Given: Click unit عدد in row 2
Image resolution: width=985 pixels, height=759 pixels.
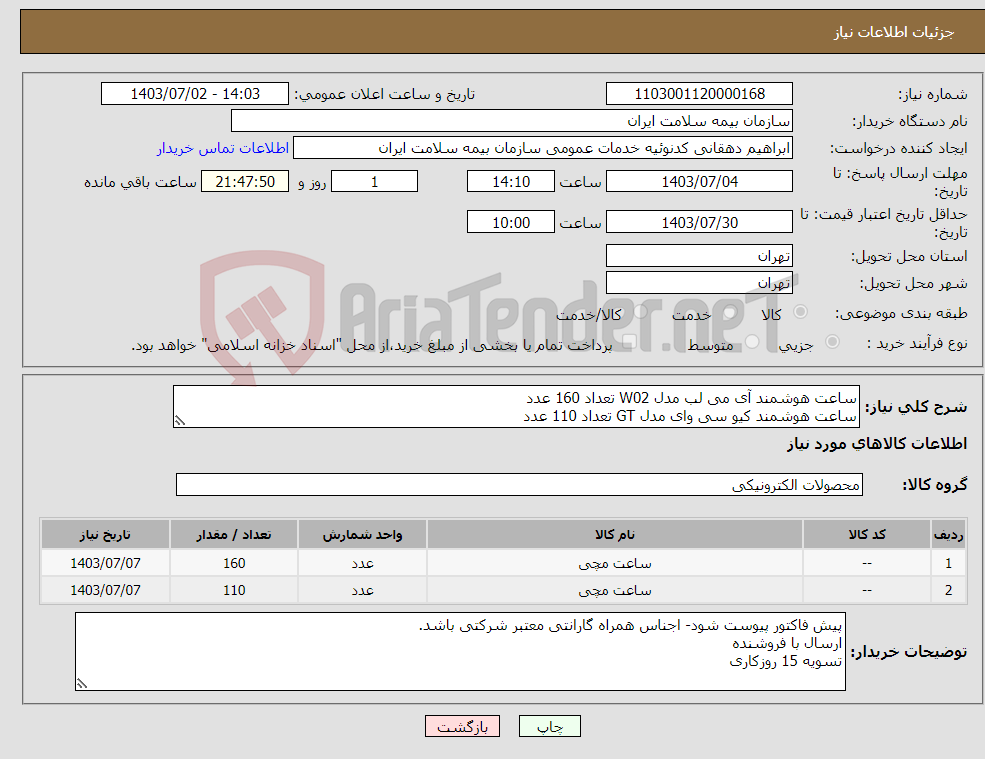Looking at the screenshot, I should 362,591.
